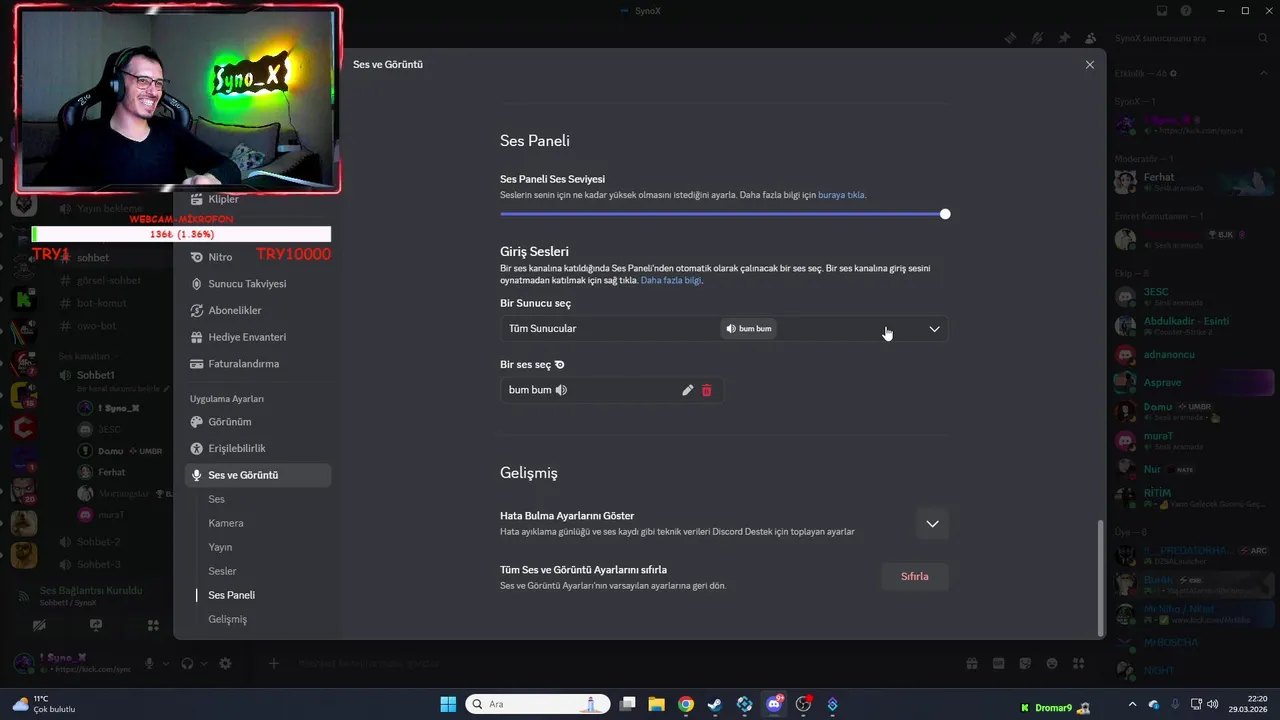Screen dimensions: 1280x720
Task: Click the Windows Start button
Action: pos(448,704)
